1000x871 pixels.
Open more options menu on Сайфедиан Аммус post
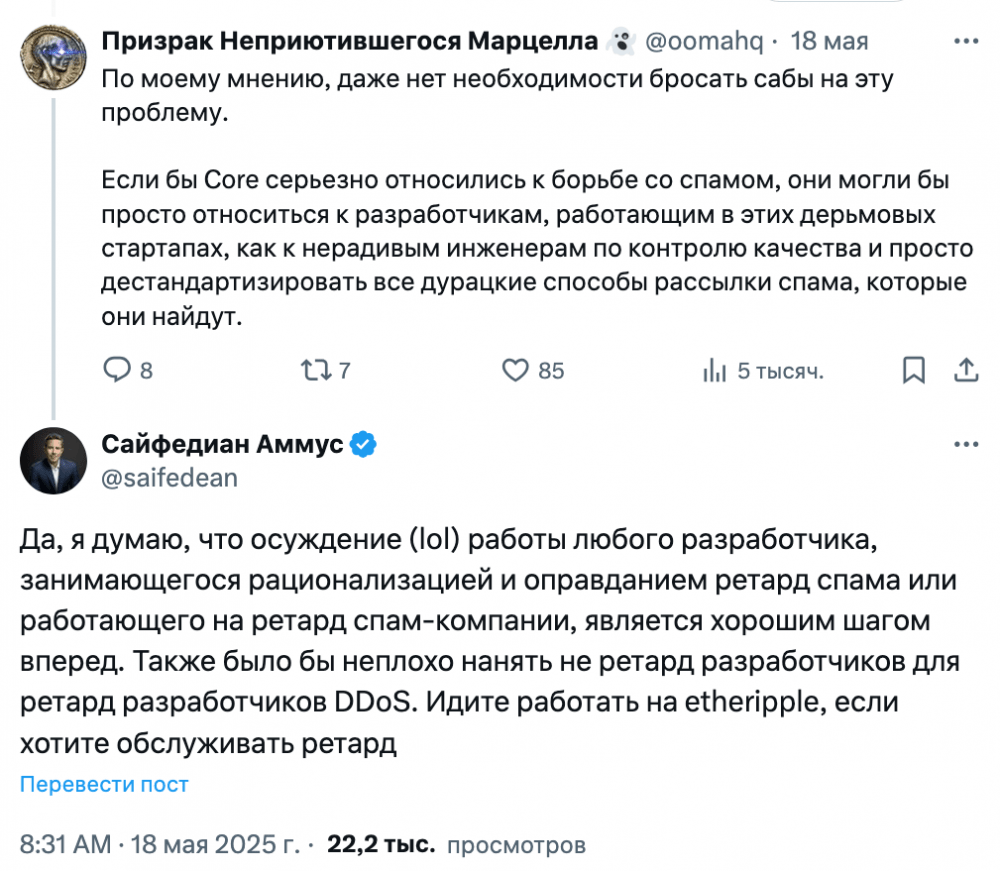click(966, 444)
